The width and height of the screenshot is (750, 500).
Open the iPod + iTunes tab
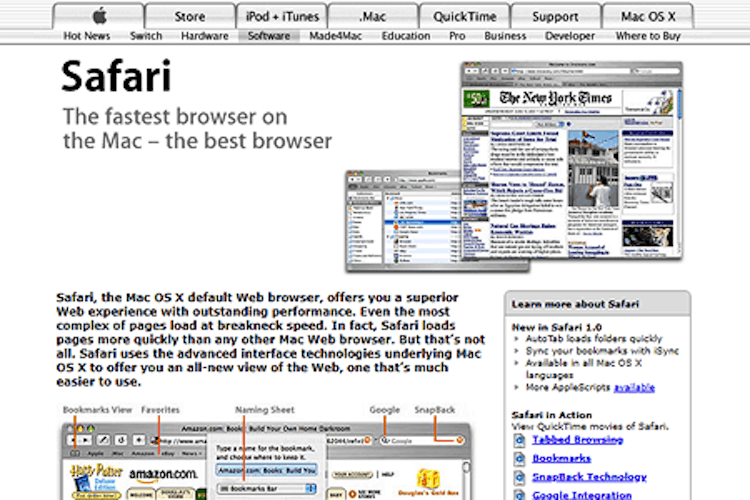(282, 16)
